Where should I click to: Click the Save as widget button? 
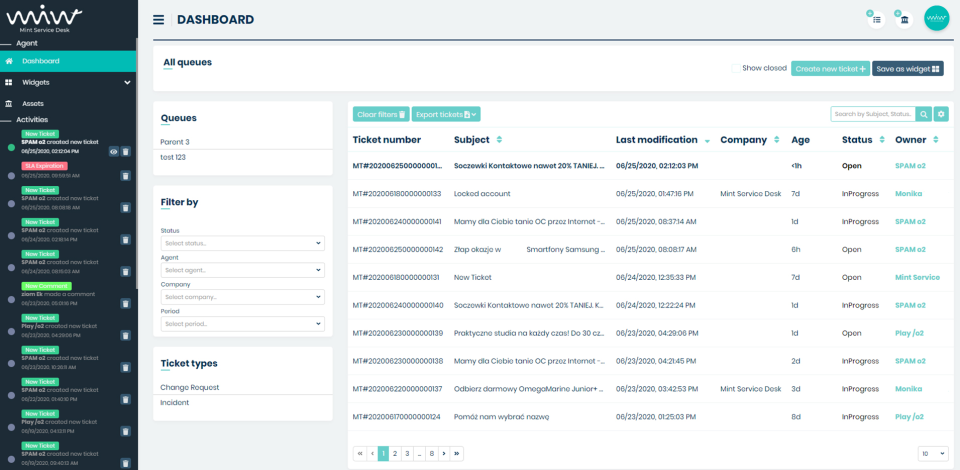[907, 69]
